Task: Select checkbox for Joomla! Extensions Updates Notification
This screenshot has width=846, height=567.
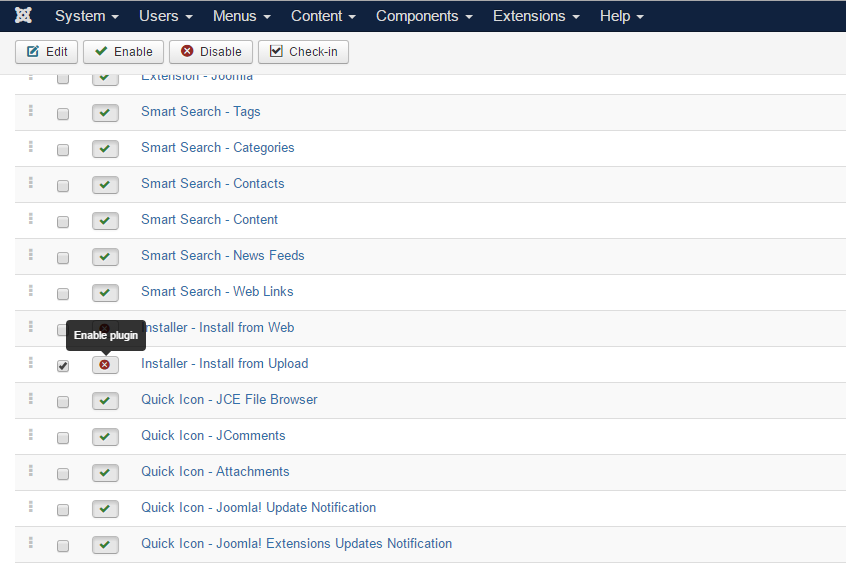Action: pos(63,546)
